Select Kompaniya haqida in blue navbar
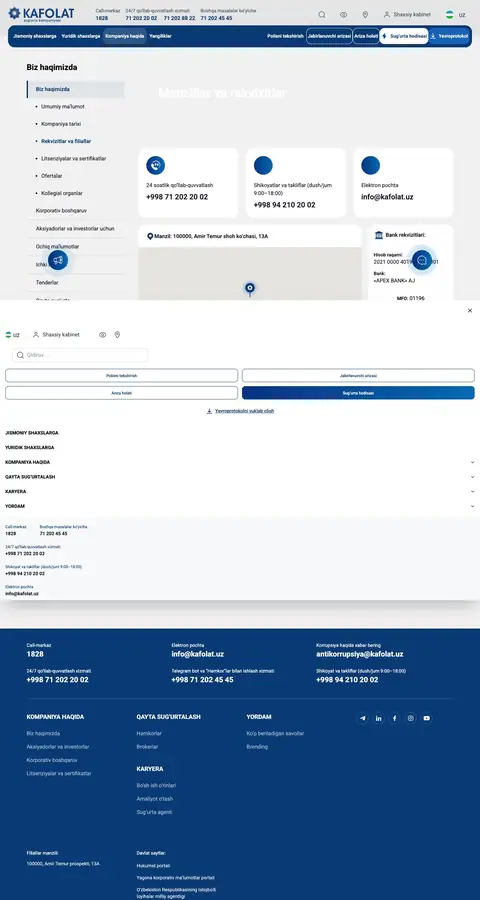Image resolution: width=480 pixels, height=900 pixels. (125, 36)
